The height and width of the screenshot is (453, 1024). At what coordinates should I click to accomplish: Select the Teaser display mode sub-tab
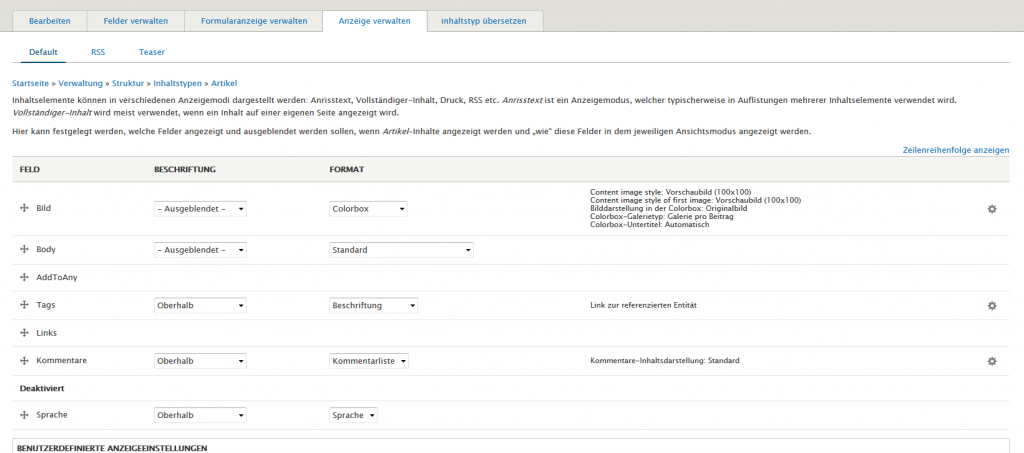point(151,52)
